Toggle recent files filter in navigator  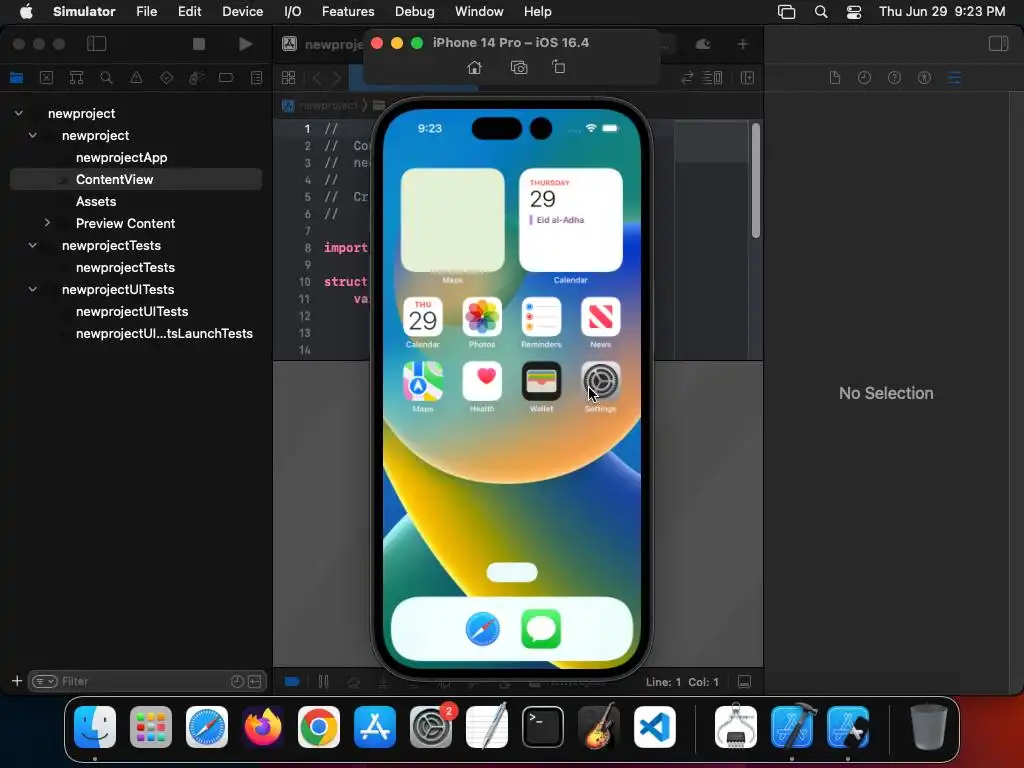tap(237, 681)
